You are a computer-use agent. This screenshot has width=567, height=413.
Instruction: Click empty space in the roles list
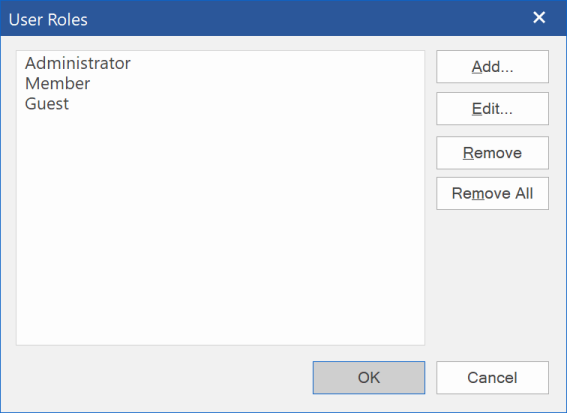click(x=220, y=228)
